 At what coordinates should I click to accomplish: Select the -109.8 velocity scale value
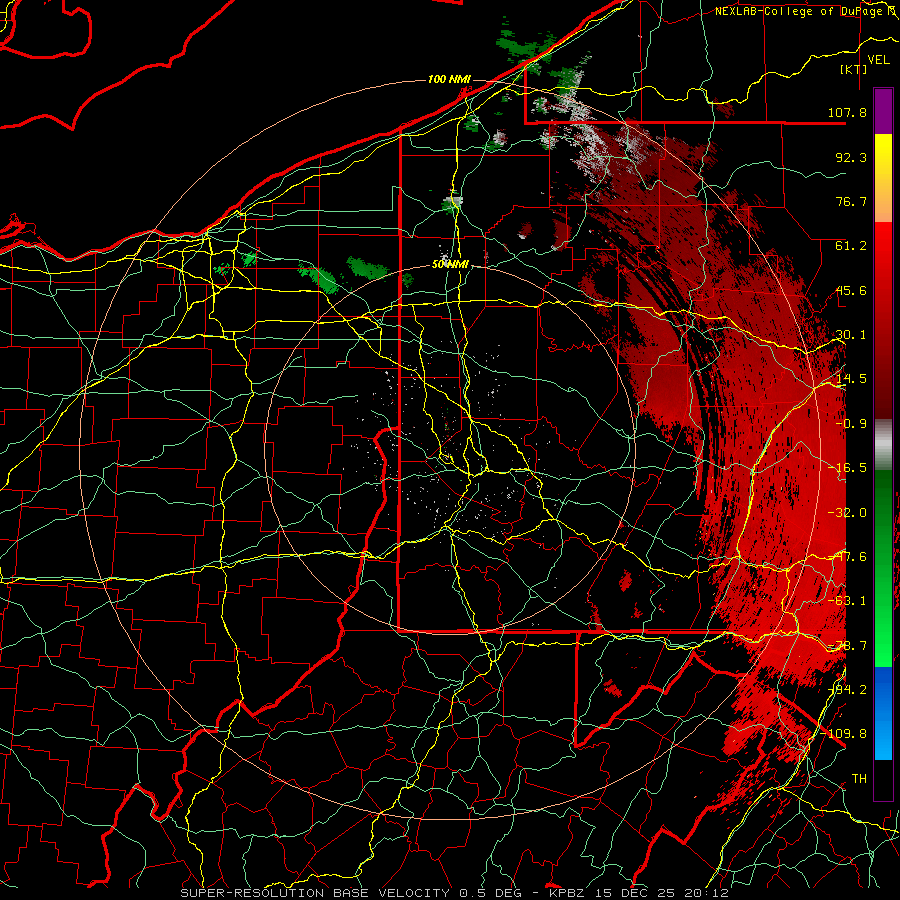[x=844, y=734]
